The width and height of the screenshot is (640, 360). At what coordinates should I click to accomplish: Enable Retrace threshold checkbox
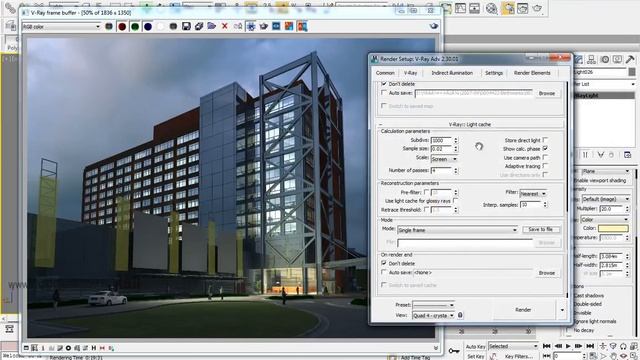coord(426,209)
